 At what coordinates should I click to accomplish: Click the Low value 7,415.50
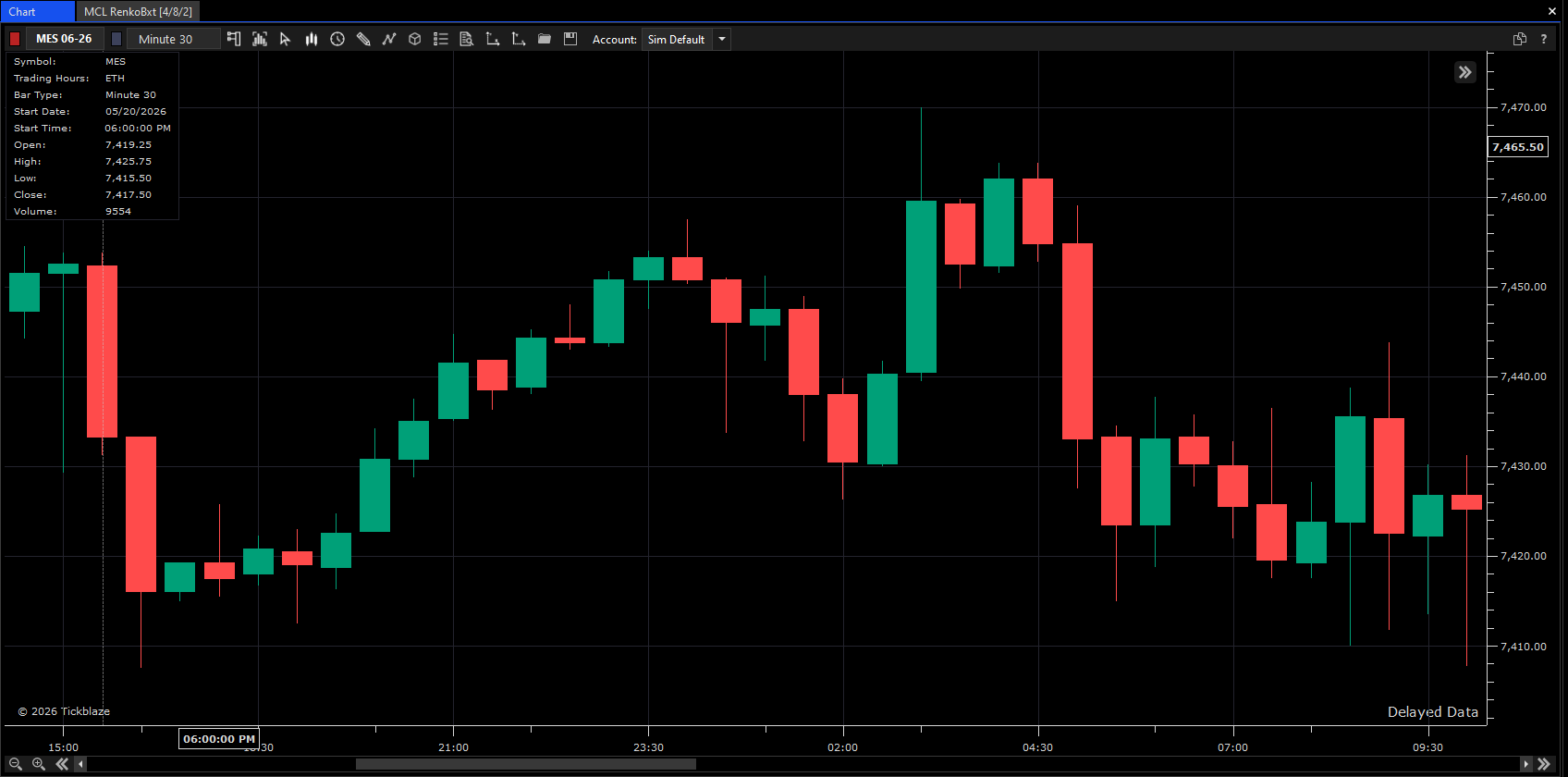pyautogui.click(x=129, y=178)
